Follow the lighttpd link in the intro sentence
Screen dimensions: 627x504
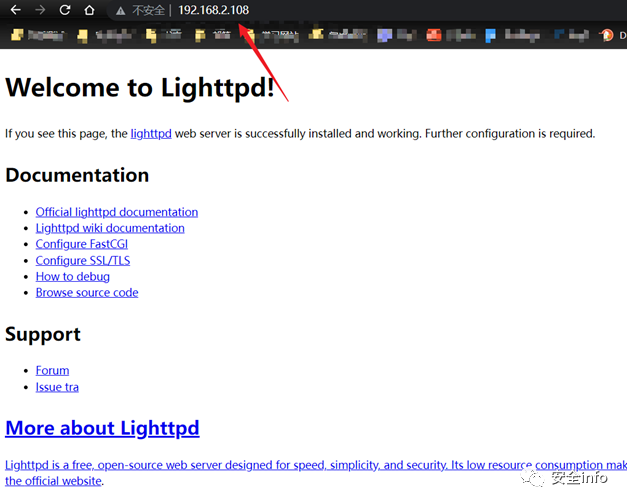pyautogui.click(x=151, y=134)
